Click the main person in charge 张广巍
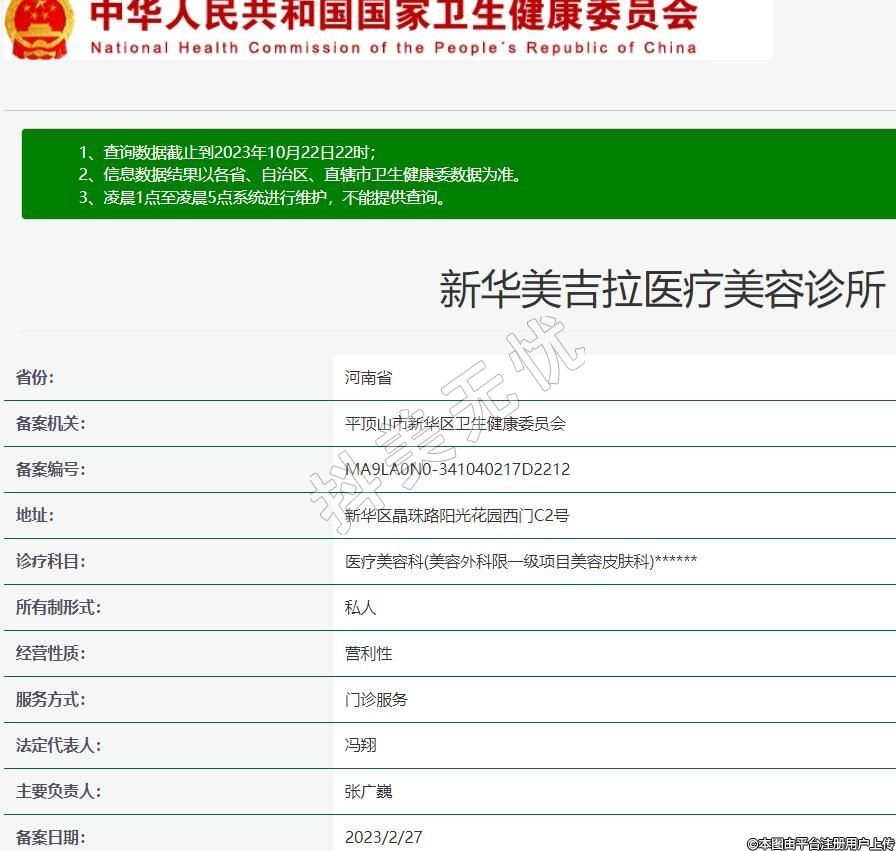Viewport: 896px width, 851px height. (x=368, y=792)
